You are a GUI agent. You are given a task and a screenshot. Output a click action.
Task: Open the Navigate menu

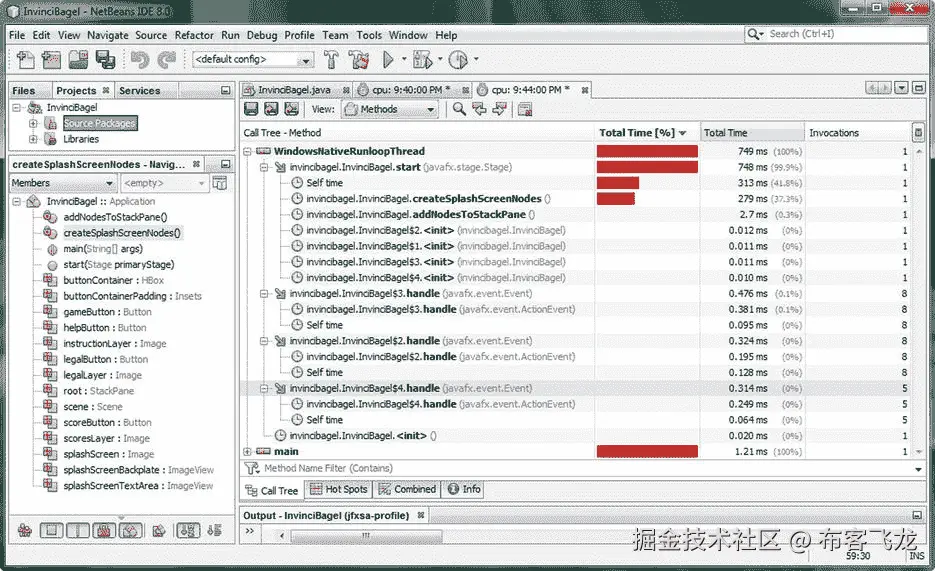pyautogui.click(x=108, y=35)
